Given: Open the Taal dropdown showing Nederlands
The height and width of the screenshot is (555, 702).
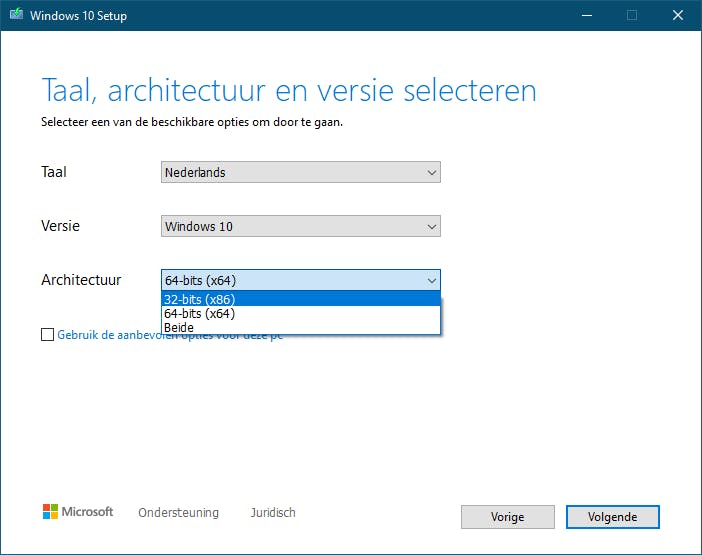Looking at the screenshot, I should [301, 172].
